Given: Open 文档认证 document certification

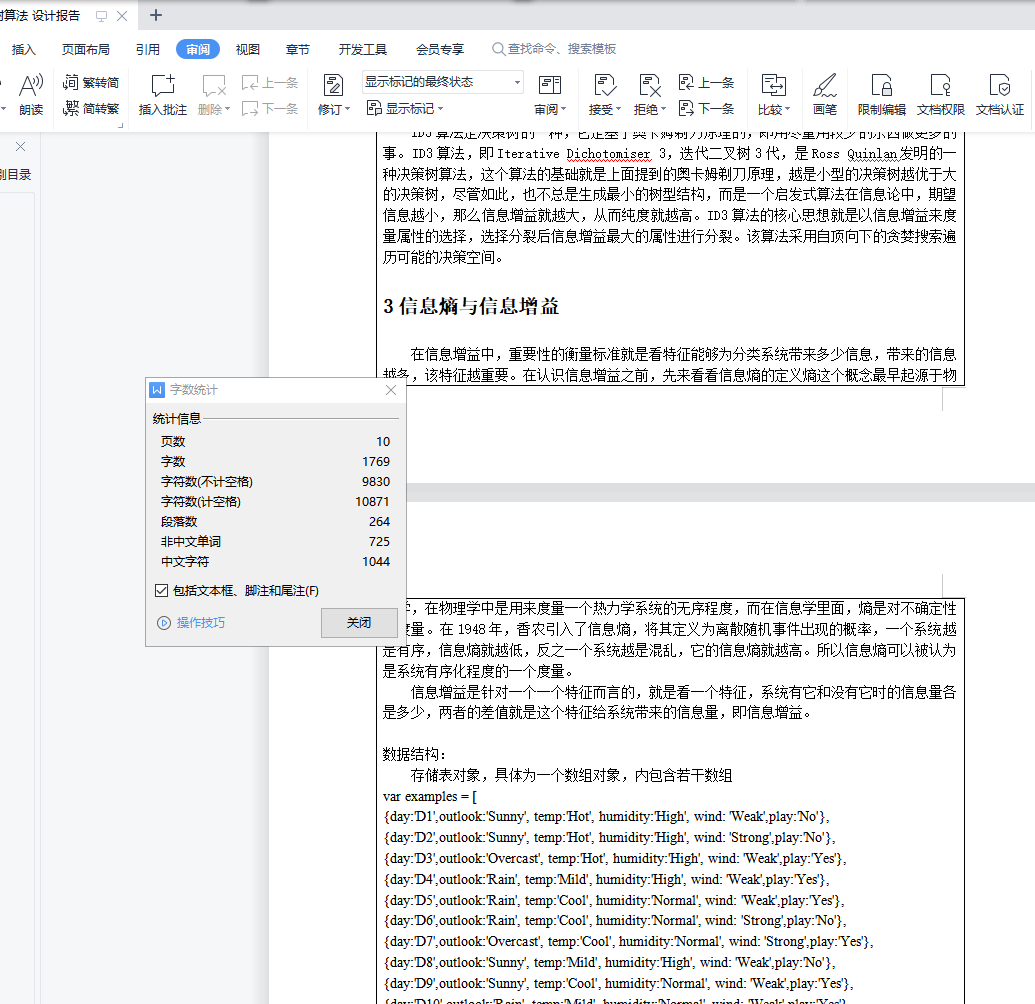Looking at the screenshot, I should (x=999, y=94).
